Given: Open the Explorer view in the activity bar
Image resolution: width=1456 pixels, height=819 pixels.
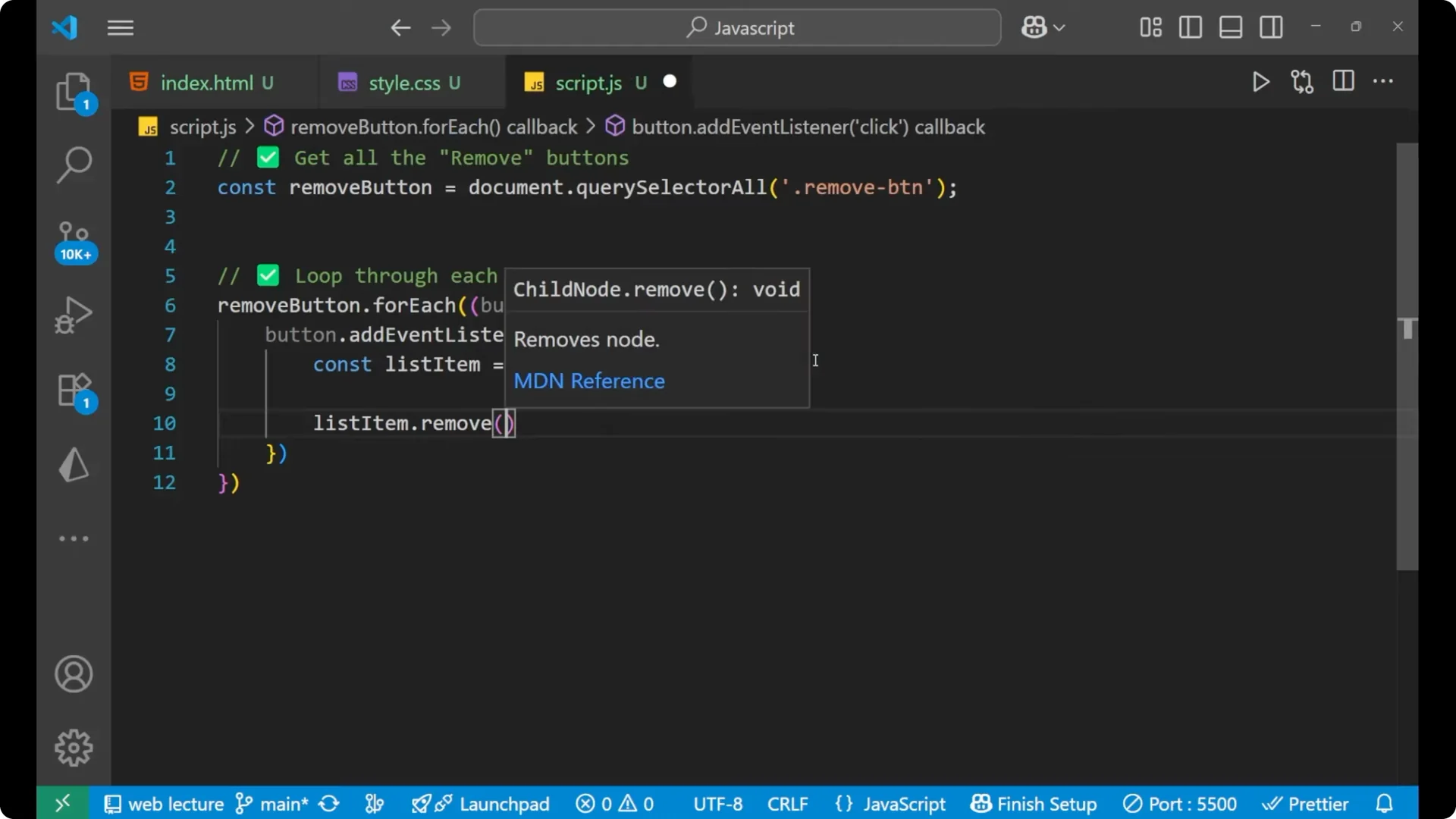Looking at the screenshot, I should [x=74, y=91].
